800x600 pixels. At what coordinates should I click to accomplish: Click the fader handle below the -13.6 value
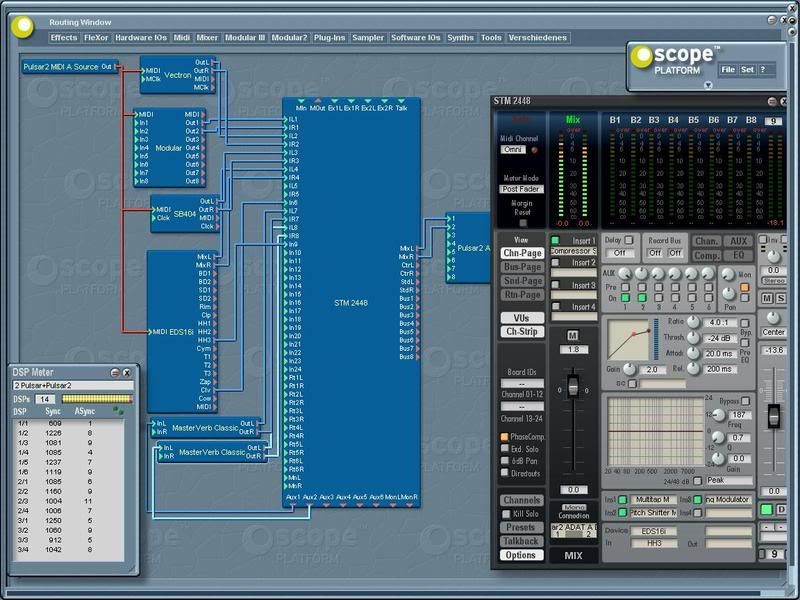coord(774,416)
